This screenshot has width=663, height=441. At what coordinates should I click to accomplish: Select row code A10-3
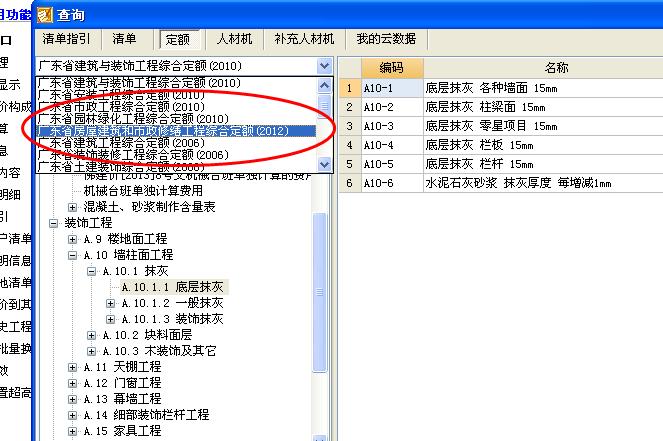392,126
